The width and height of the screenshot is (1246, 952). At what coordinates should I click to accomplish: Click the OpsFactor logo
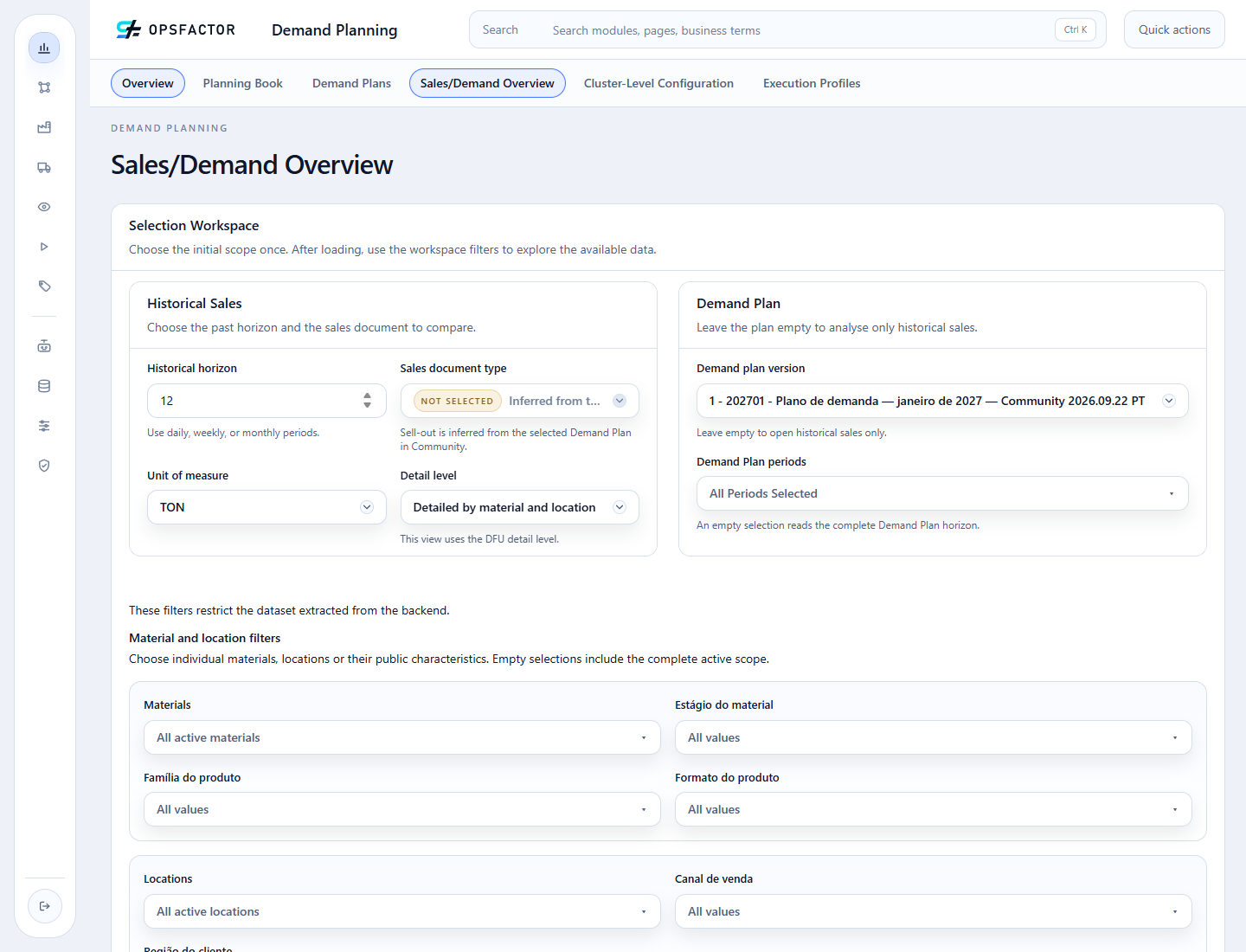(176, 29)
